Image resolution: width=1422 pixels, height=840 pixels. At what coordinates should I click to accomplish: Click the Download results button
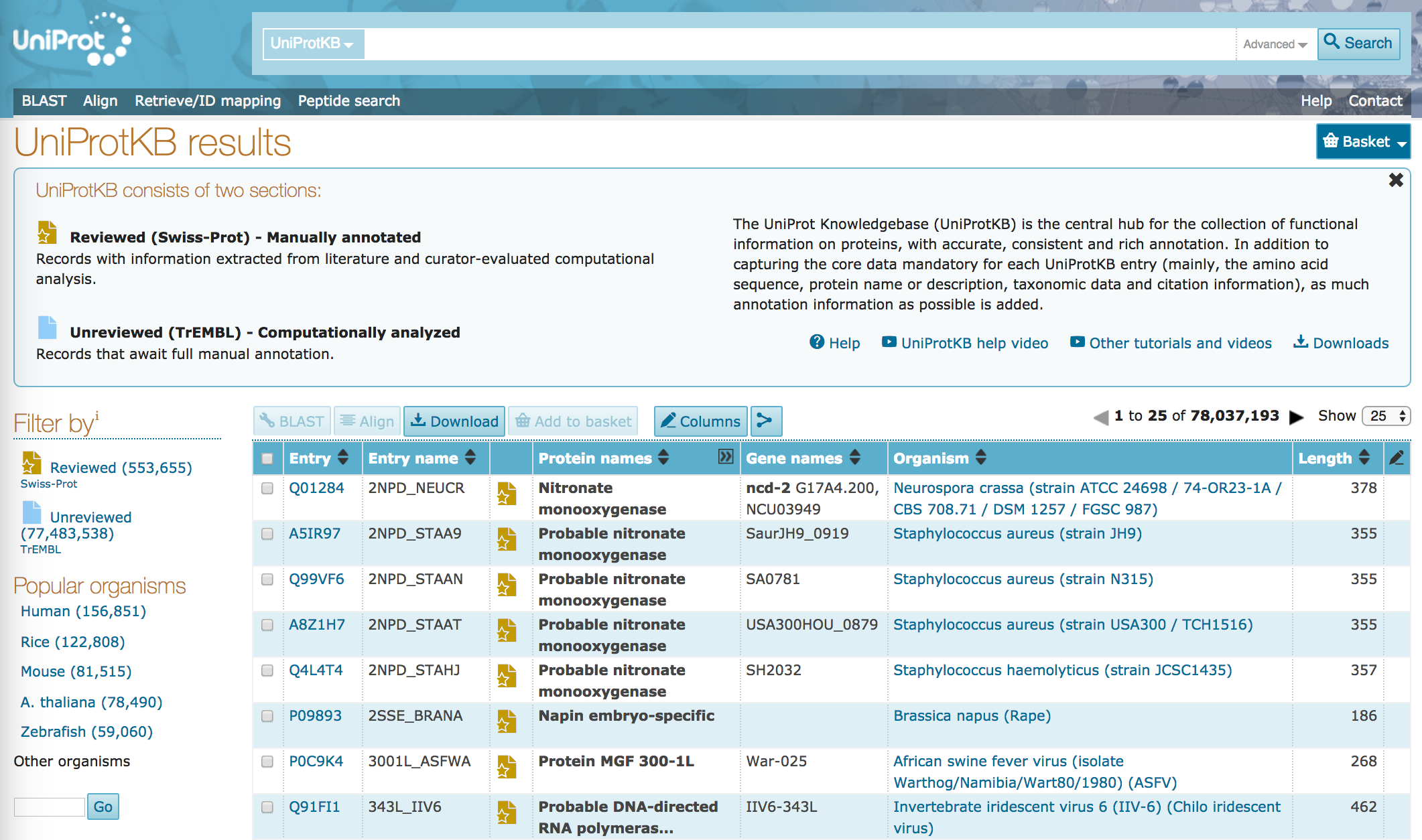454,421
